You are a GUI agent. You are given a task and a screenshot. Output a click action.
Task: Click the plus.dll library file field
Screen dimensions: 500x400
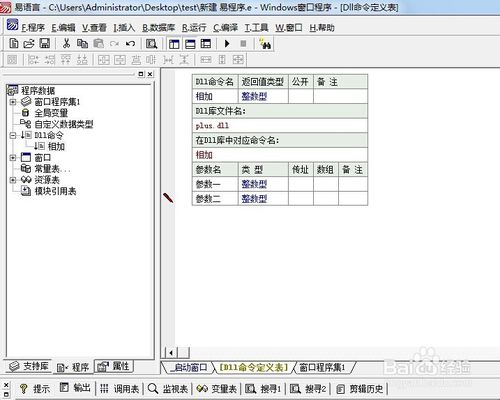[x=280, y=126]
